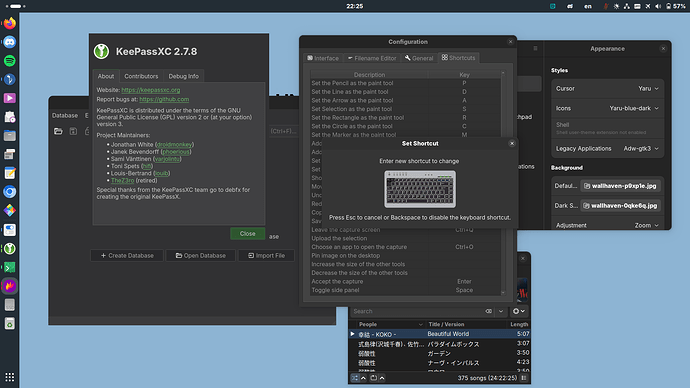The height and width of the screenshot is (388, 690).
Task: Switch to the General tab in Configuration
Action: (419, 58)
